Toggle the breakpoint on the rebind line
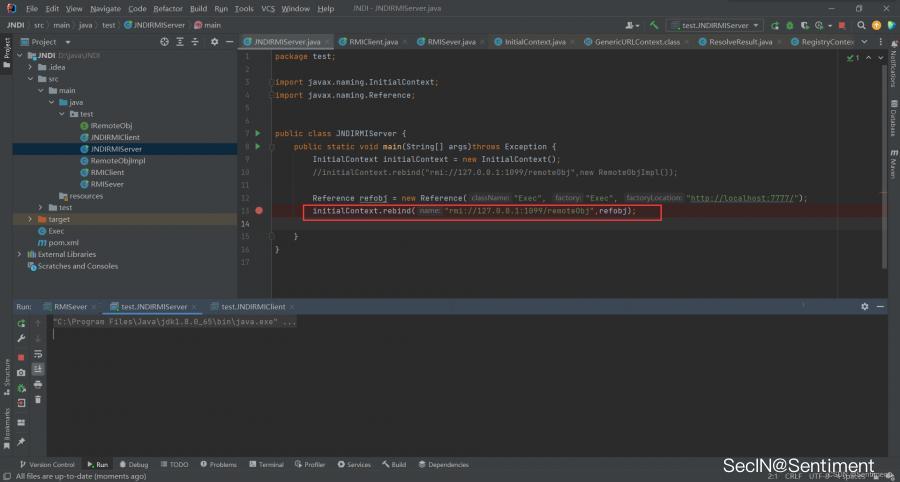 258,211
